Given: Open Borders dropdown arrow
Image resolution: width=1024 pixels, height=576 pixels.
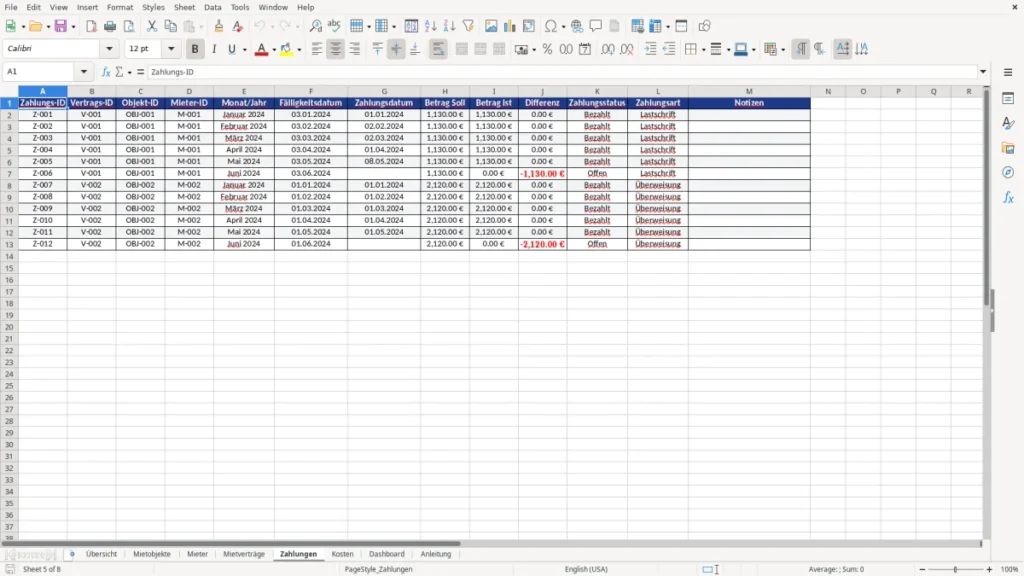Looking at the screenshot, I should (703, 50).
